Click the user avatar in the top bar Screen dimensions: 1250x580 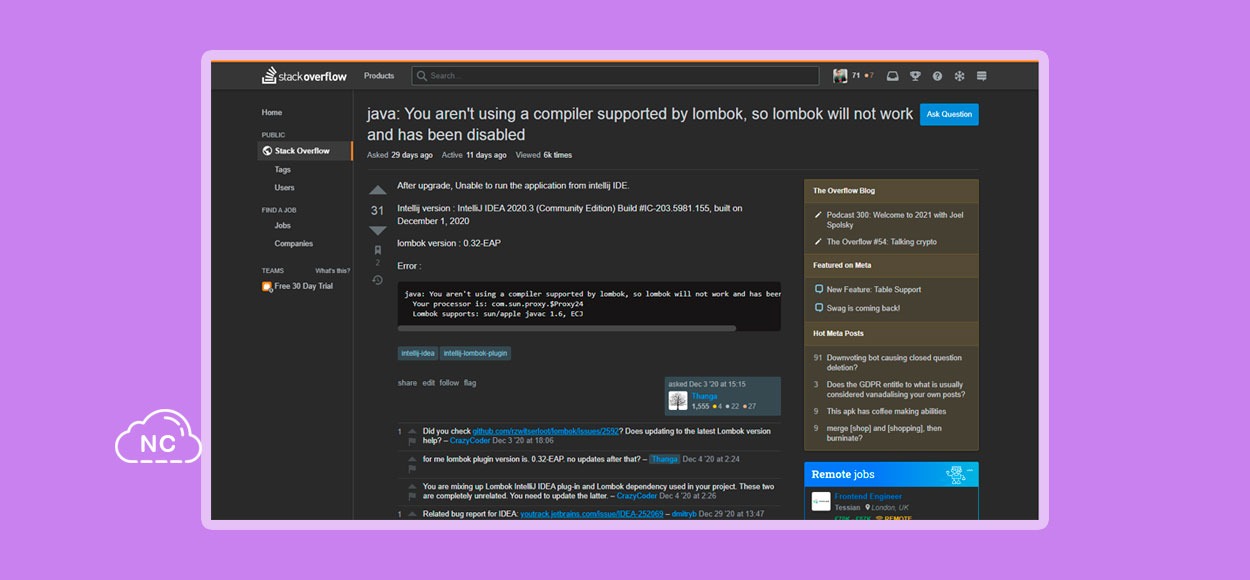(840, 76)
